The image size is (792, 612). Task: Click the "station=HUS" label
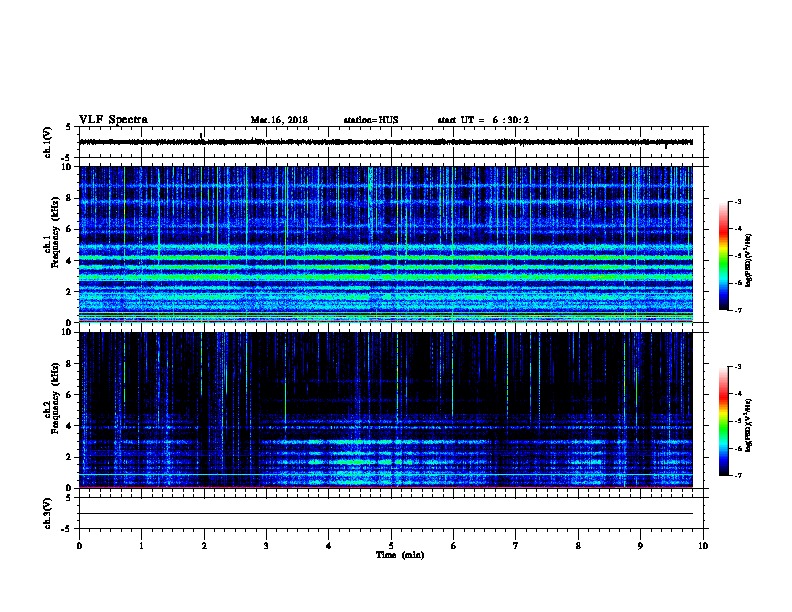point(371,120)
